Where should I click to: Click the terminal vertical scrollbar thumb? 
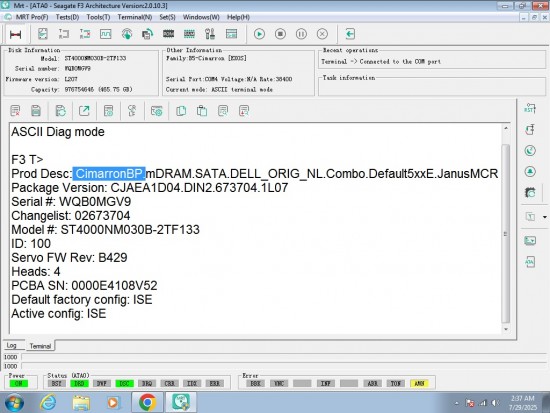[x=506, y=234]
